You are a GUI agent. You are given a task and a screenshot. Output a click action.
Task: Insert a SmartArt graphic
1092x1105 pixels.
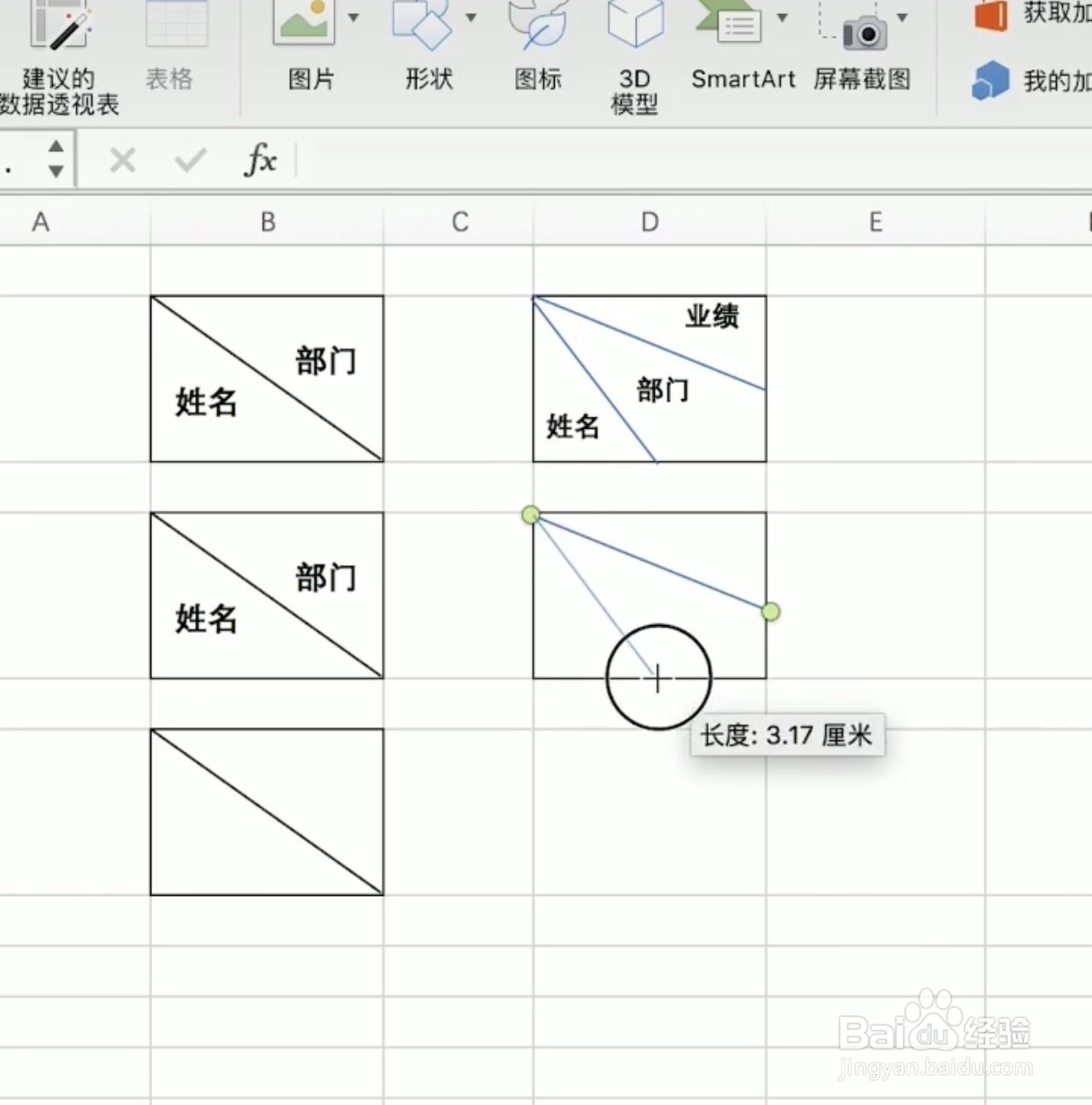[x=737, y=25]
